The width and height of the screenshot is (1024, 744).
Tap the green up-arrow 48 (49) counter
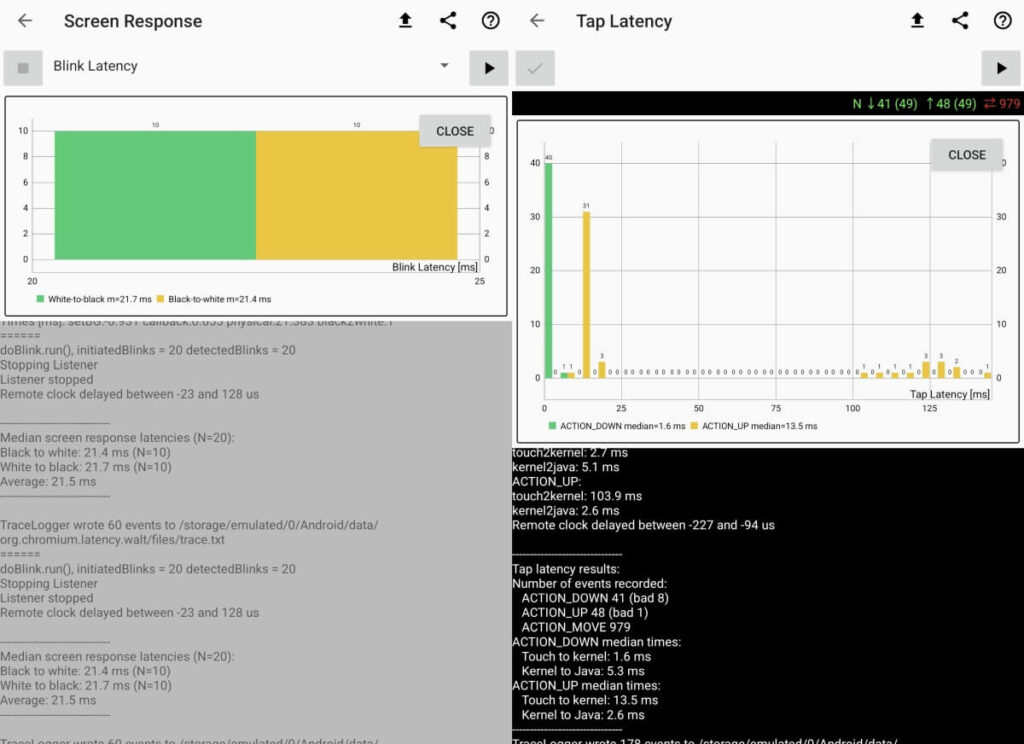951,104
